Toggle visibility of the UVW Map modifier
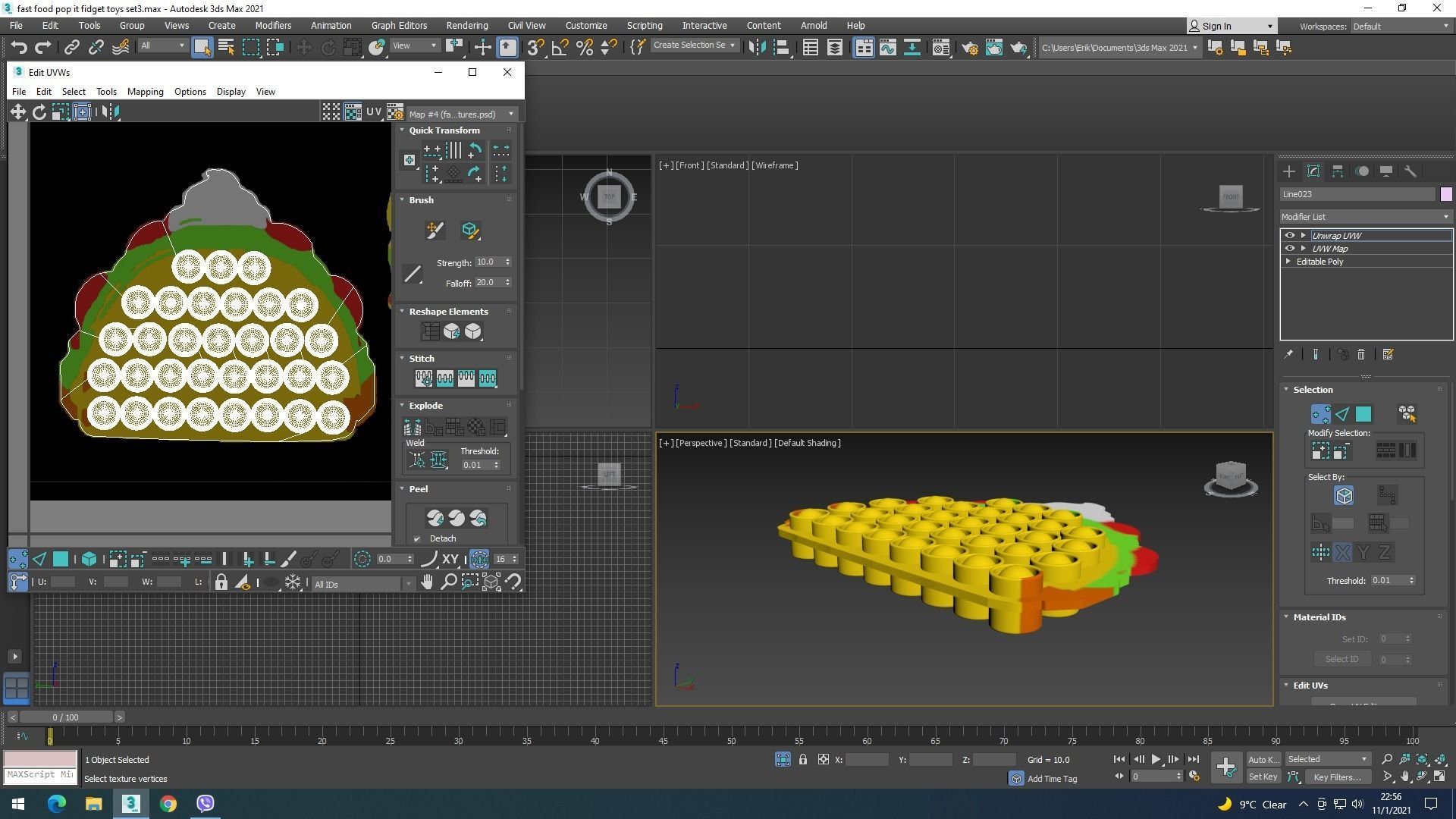This screenshot has height=819, width=1456. [1289, 249]
